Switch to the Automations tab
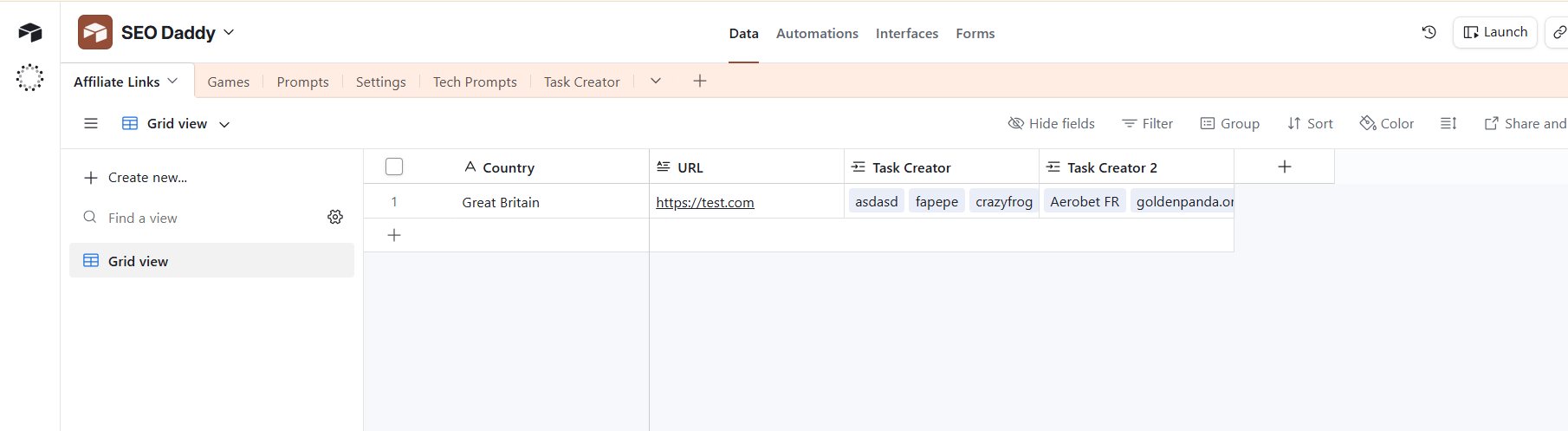This screenshot has width=1568, height=431. [x=817, y=33]
